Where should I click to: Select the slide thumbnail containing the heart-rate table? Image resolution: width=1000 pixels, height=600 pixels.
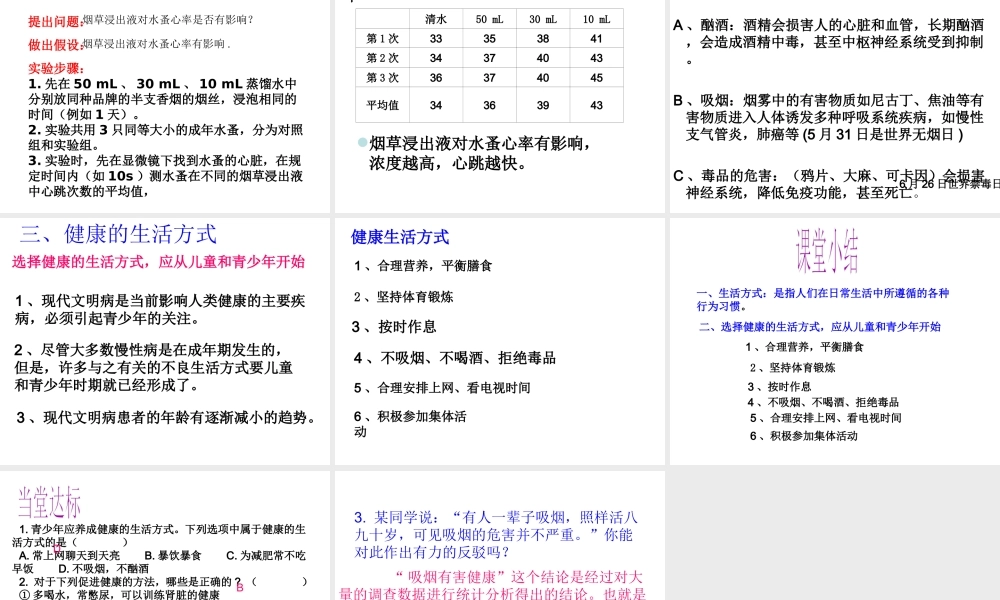coord(499,106)
